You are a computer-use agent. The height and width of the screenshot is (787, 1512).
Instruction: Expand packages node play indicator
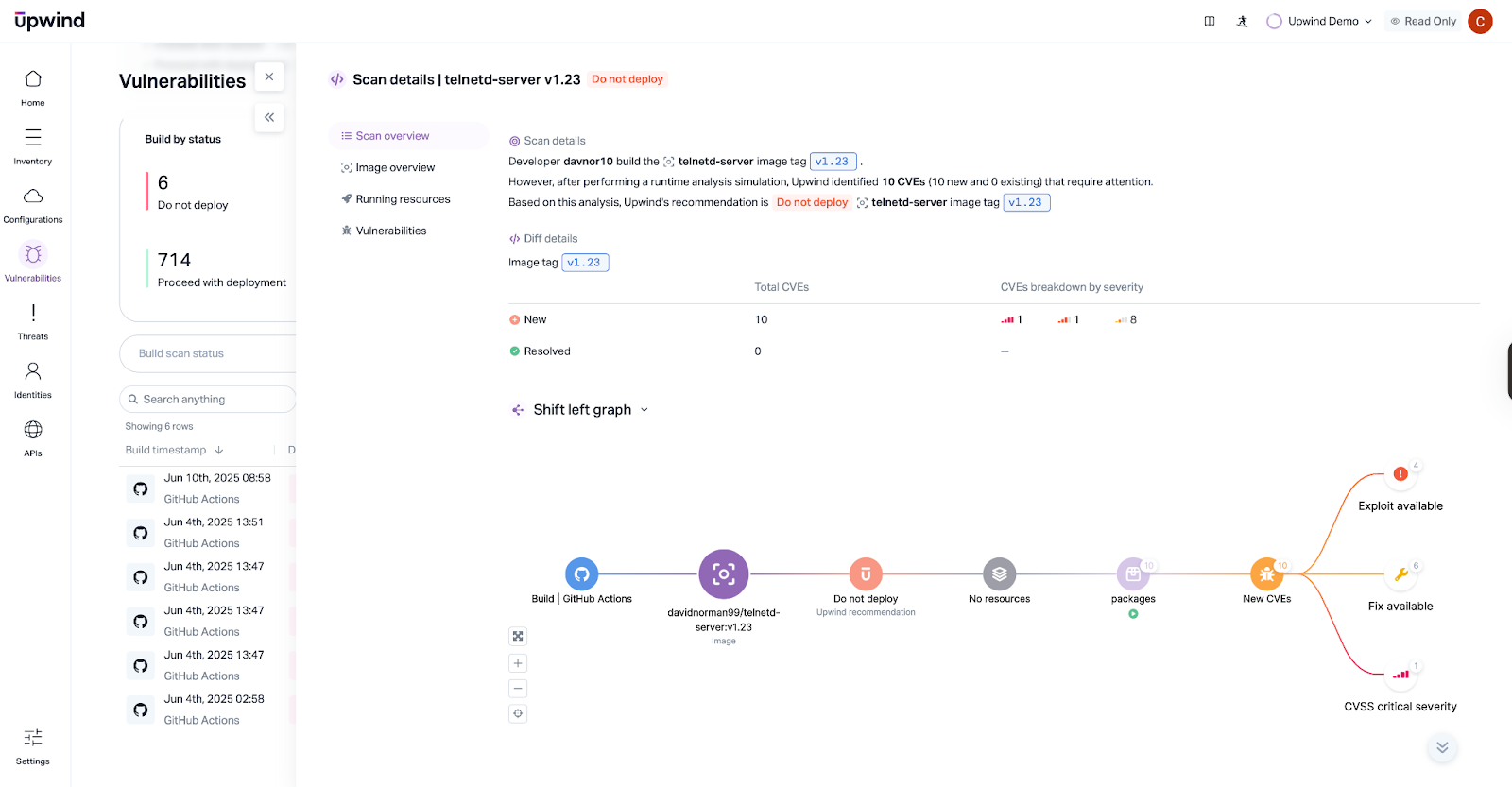click(x=1133, y=614)
